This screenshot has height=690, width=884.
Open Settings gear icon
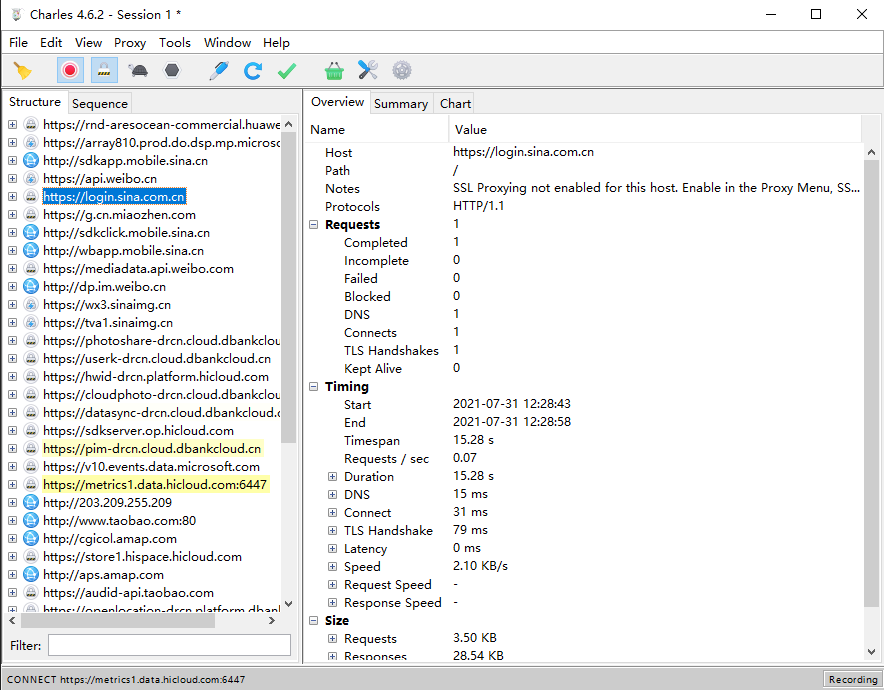[x=401, y=71]
